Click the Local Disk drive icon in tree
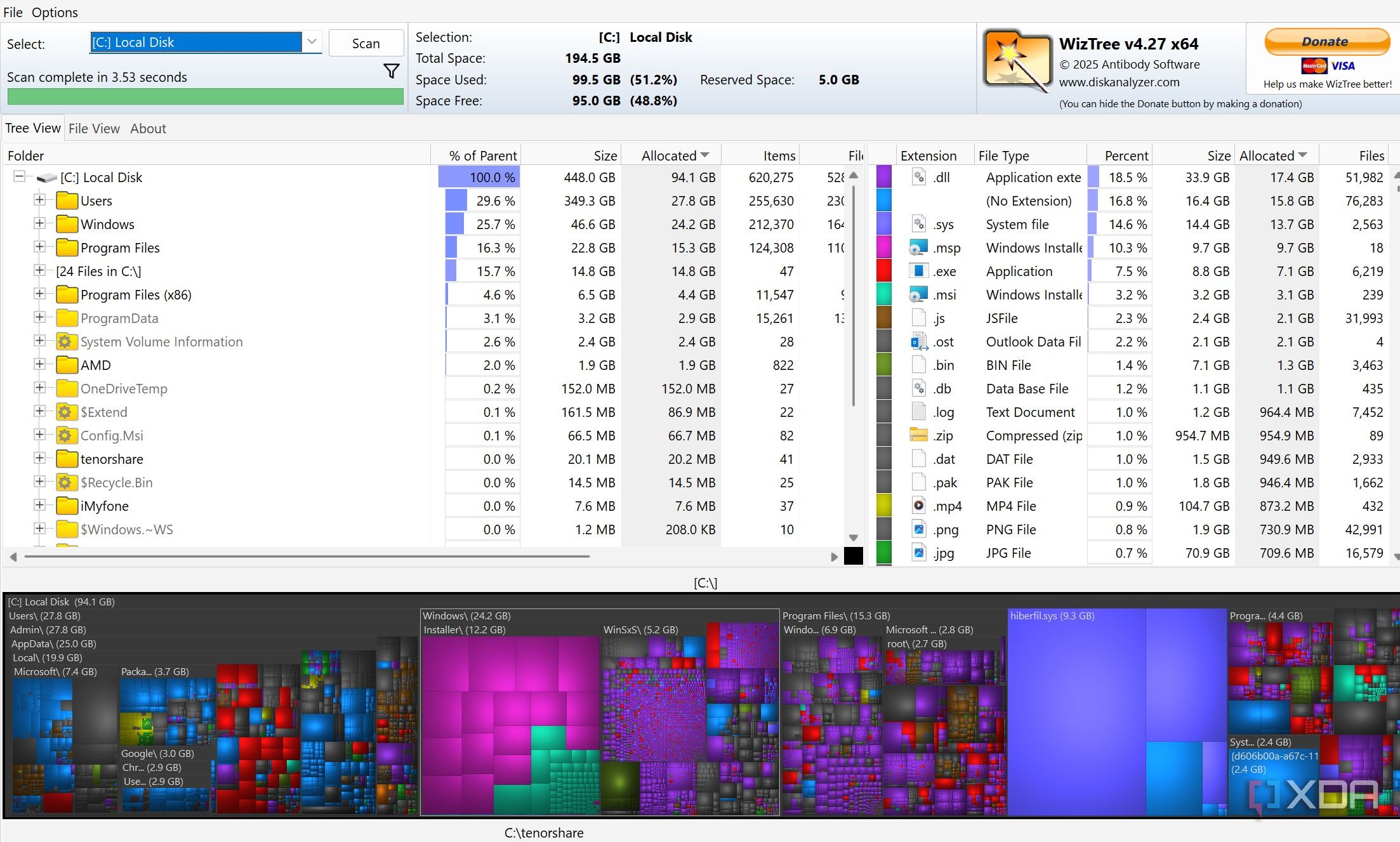Screen dimensions: 1400x842 click(47, 178)
